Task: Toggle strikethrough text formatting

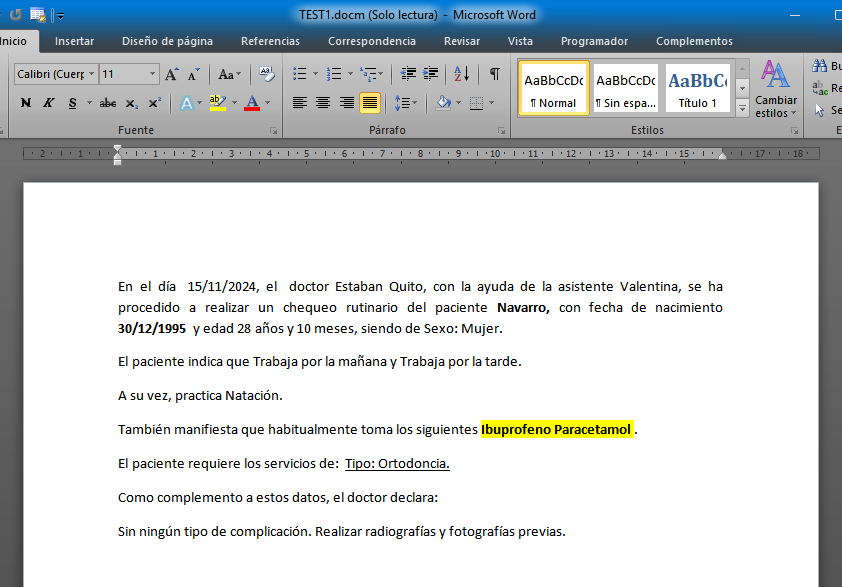Action: point(108,103)
